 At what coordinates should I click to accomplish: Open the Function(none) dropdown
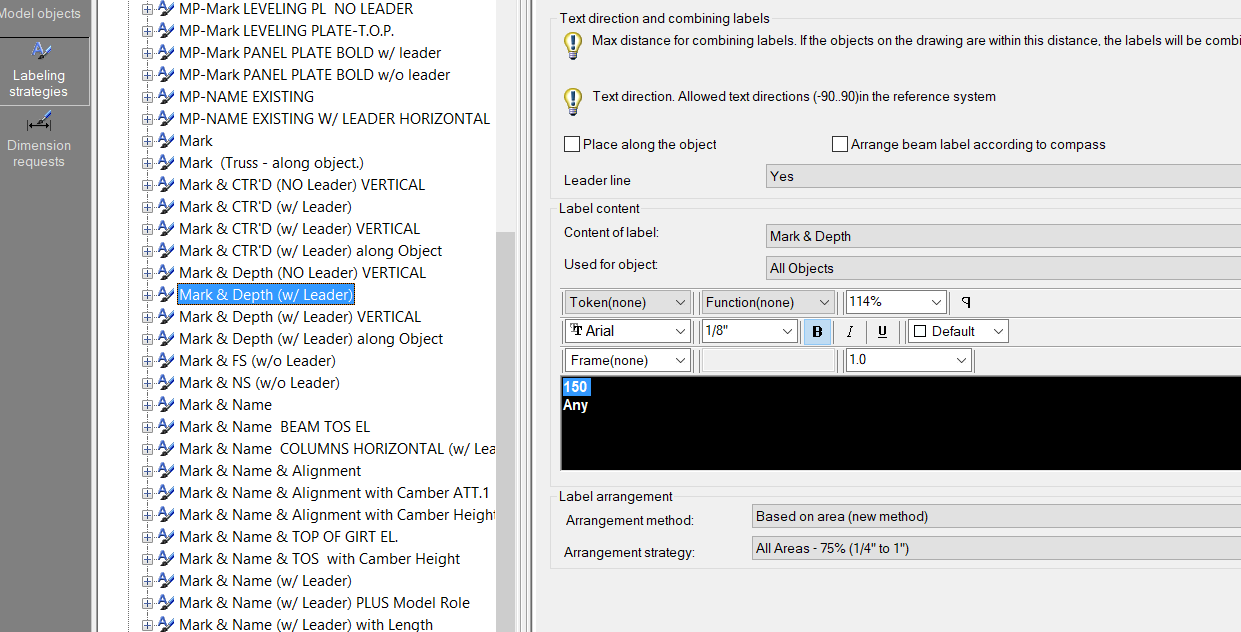[x=768, y=302]
